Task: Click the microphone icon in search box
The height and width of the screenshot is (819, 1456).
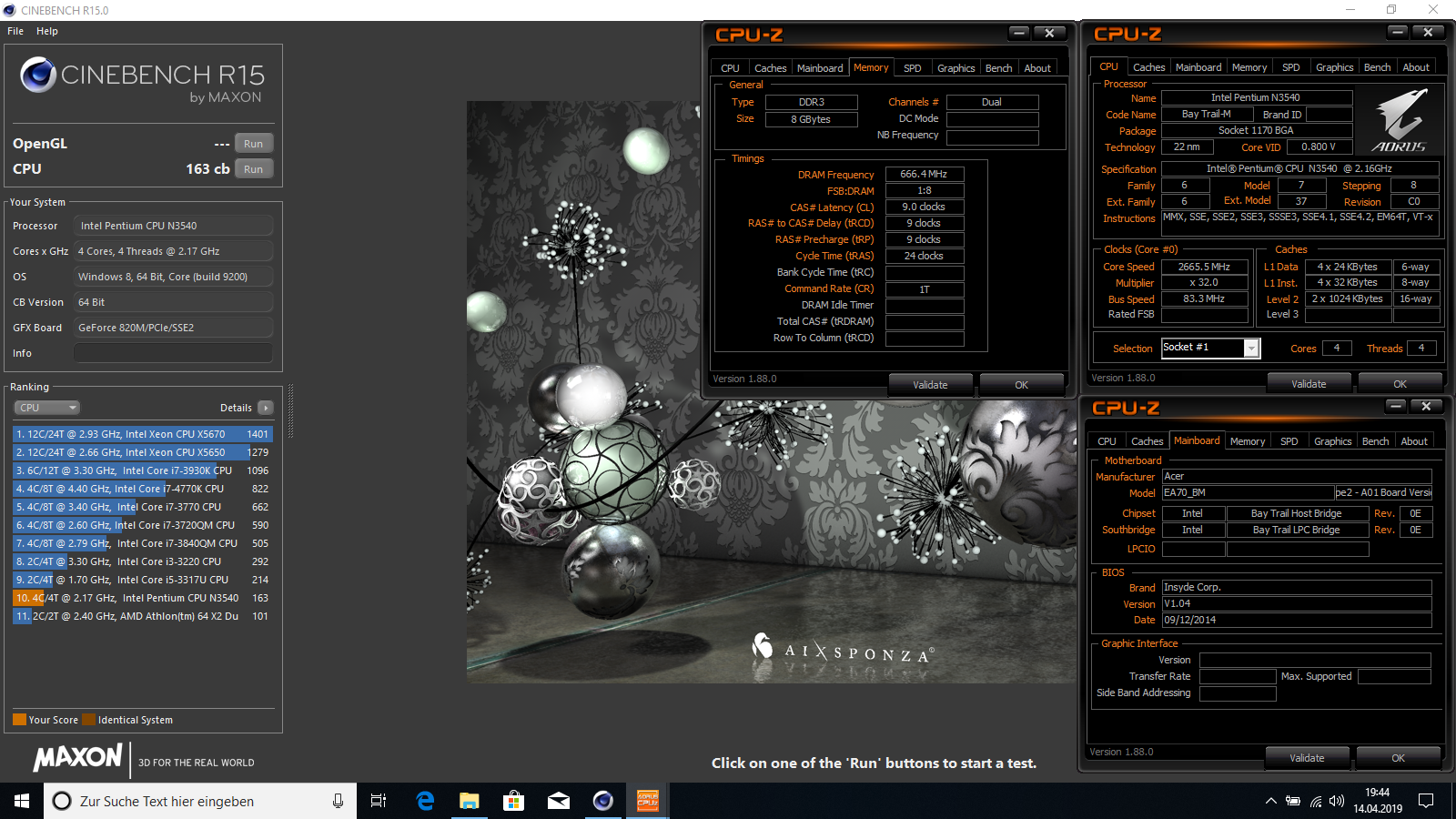Action: pyautogui.click(x=338, y=801)
